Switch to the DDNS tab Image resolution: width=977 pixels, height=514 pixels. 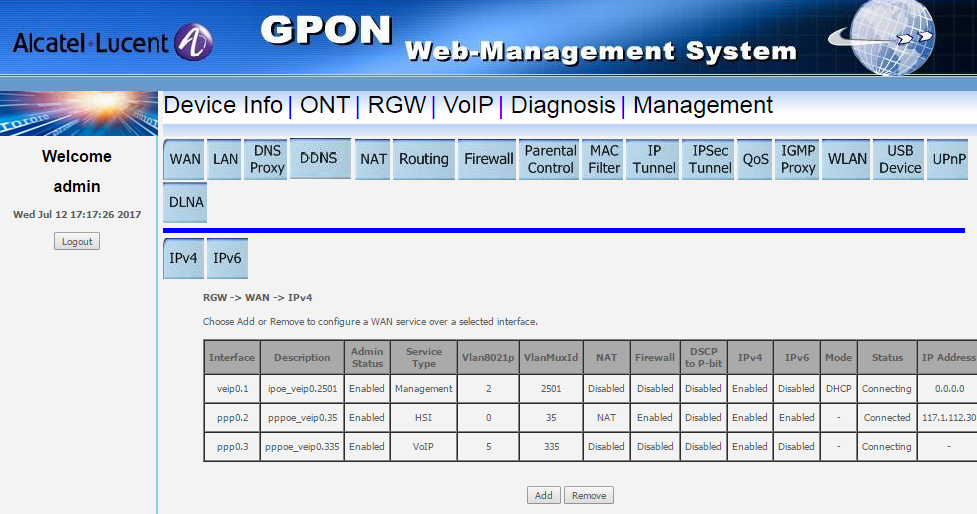tap(319, 158)
